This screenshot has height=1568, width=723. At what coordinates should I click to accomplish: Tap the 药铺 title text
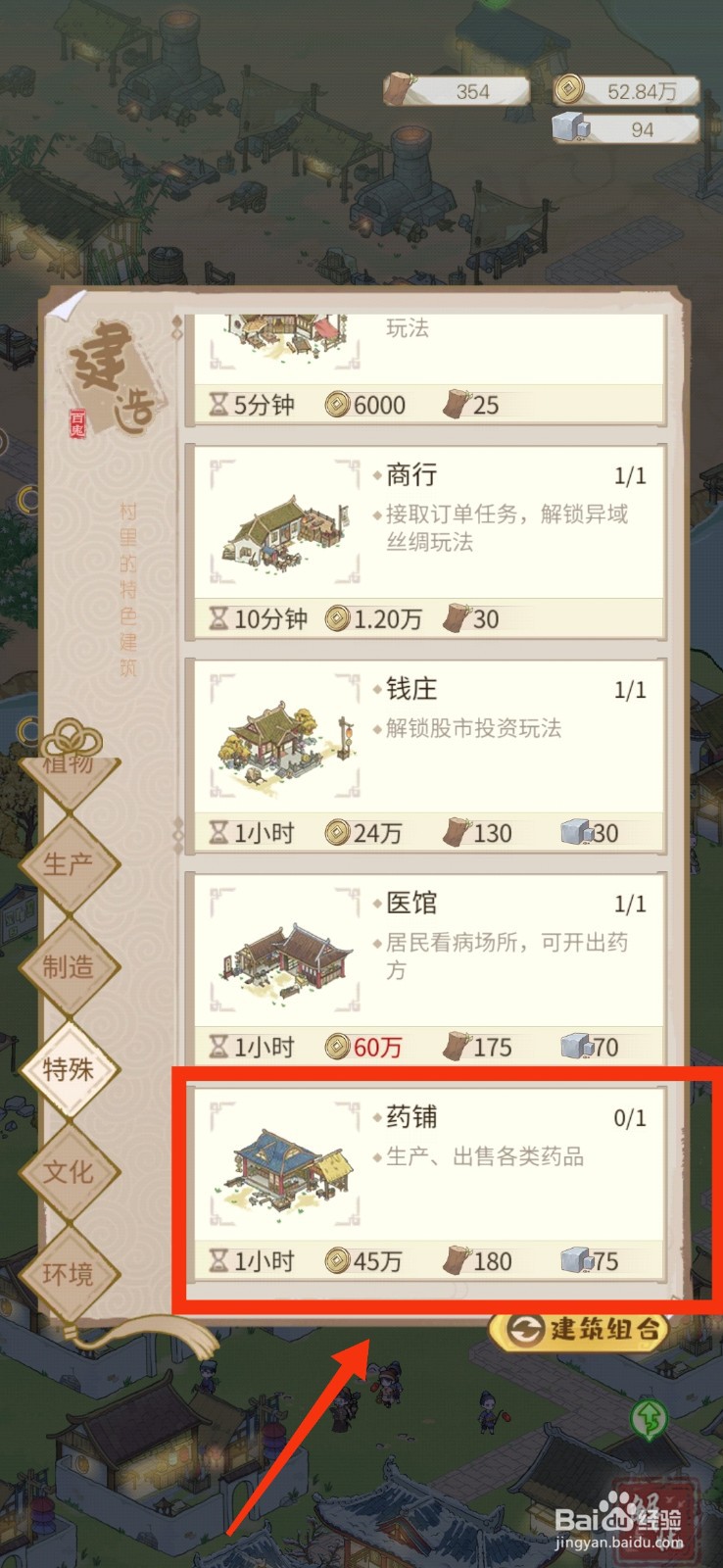click(411, 1117)
